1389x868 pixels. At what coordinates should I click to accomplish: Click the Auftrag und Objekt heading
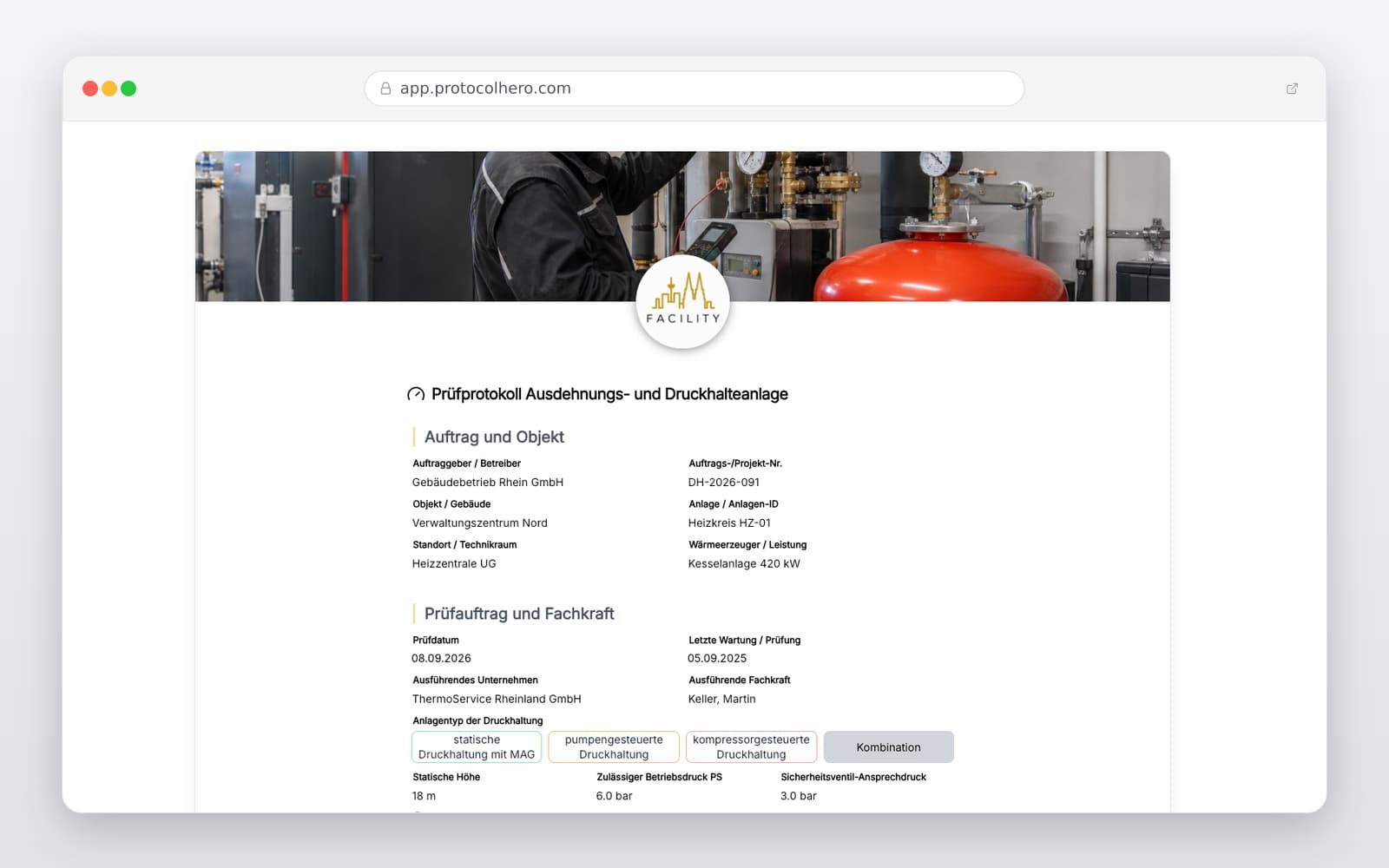pyautogui.click(x=494, y=437)
